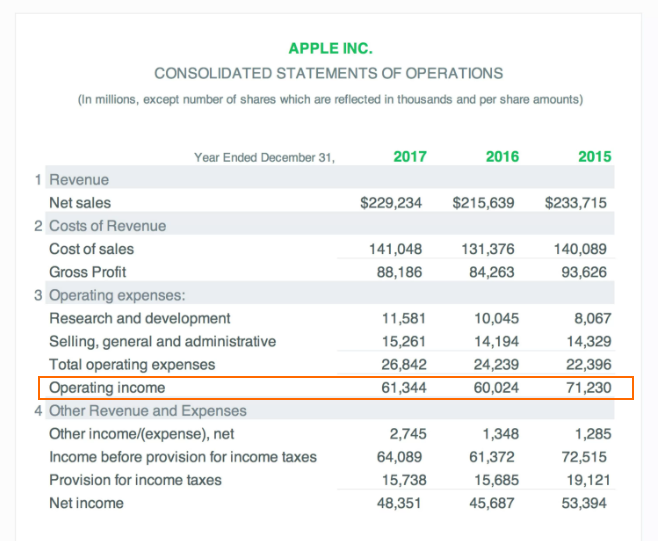Image resolution: width=658 pixels, height=541 pixels.
Task: Select the 2016 column header
Action: (502, 157)
